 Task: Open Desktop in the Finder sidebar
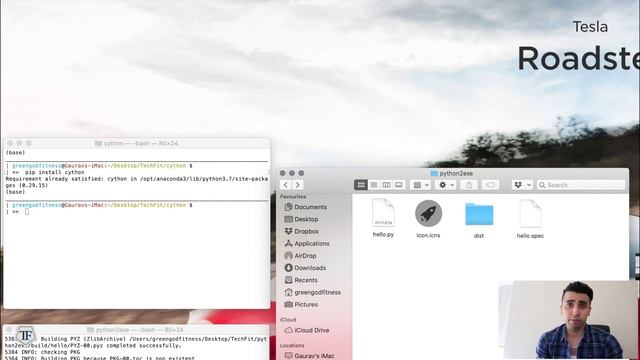pos(301,219)
